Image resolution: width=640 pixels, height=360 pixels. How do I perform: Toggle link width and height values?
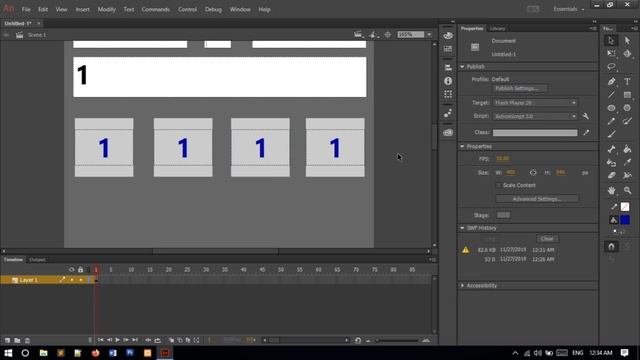(533, 173)
